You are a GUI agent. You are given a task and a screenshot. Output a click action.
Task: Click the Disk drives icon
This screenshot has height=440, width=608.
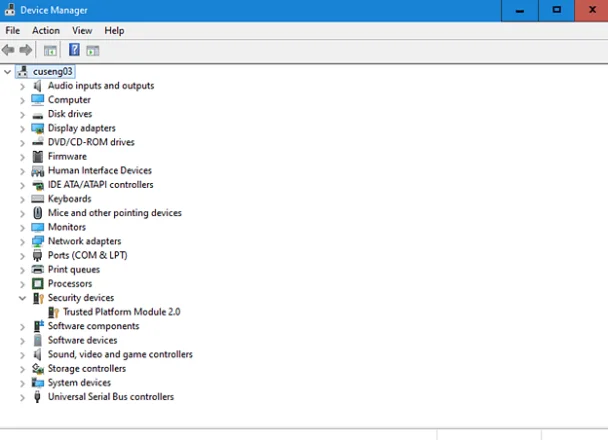tap(38, 116)
